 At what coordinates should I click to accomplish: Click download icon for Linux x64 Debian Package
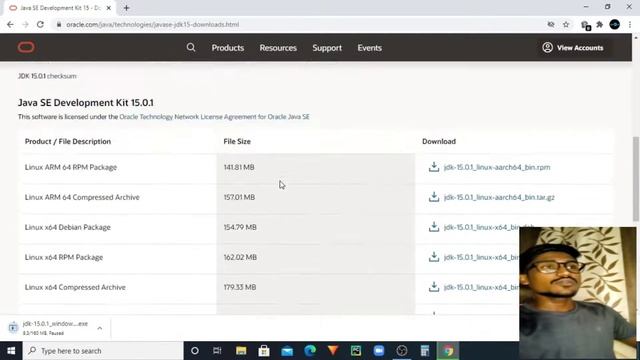click(433, 227)
